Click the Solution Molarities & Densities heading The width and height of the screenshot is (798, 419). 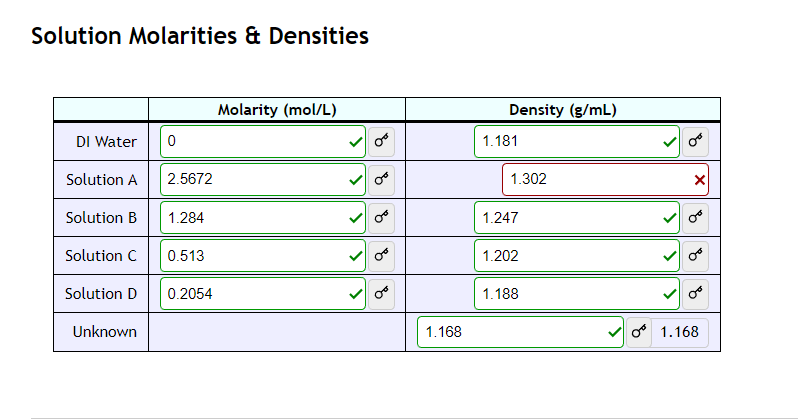[x=200, y=36]
